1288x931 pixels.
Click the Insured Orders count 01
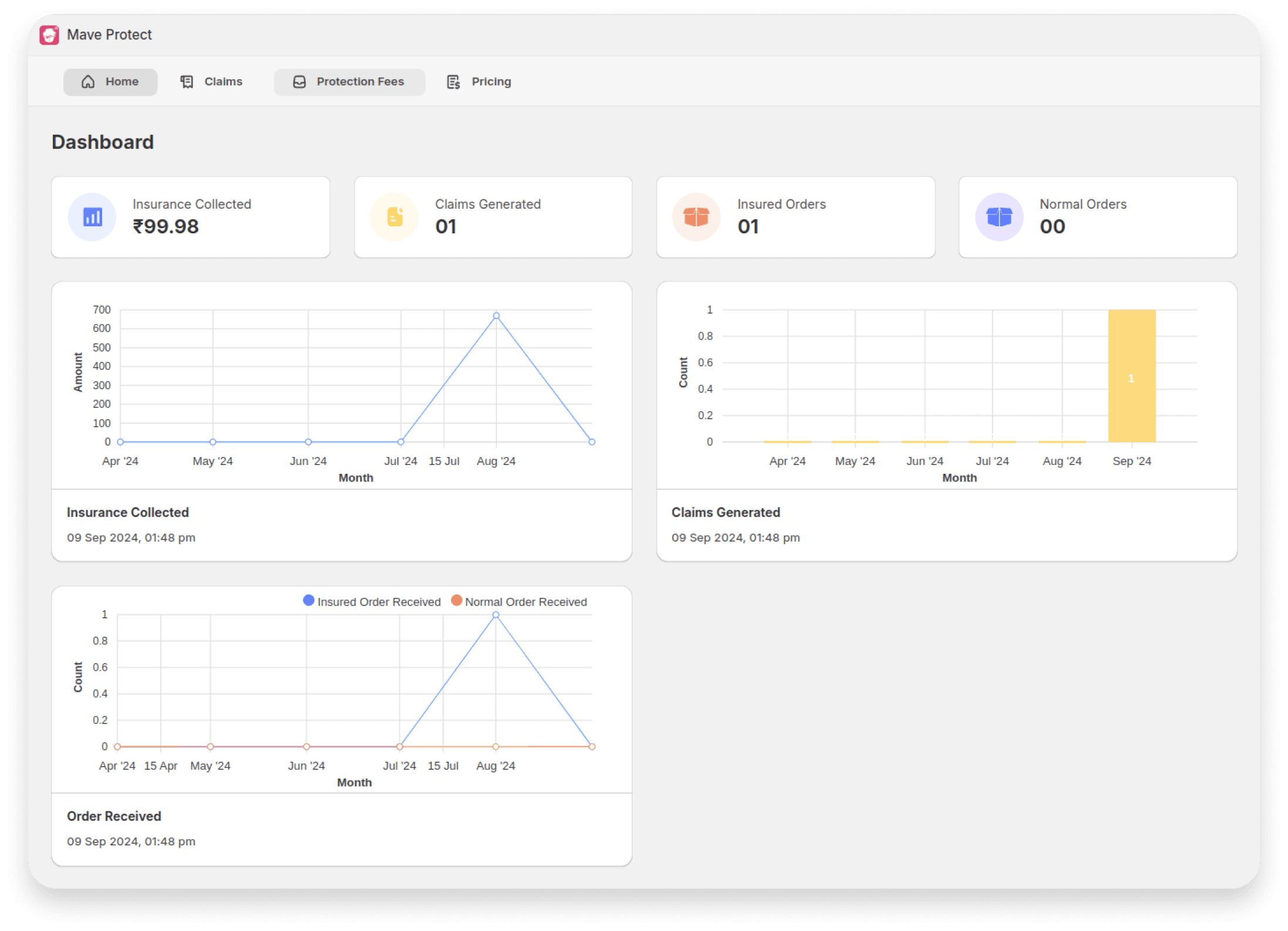748,226
